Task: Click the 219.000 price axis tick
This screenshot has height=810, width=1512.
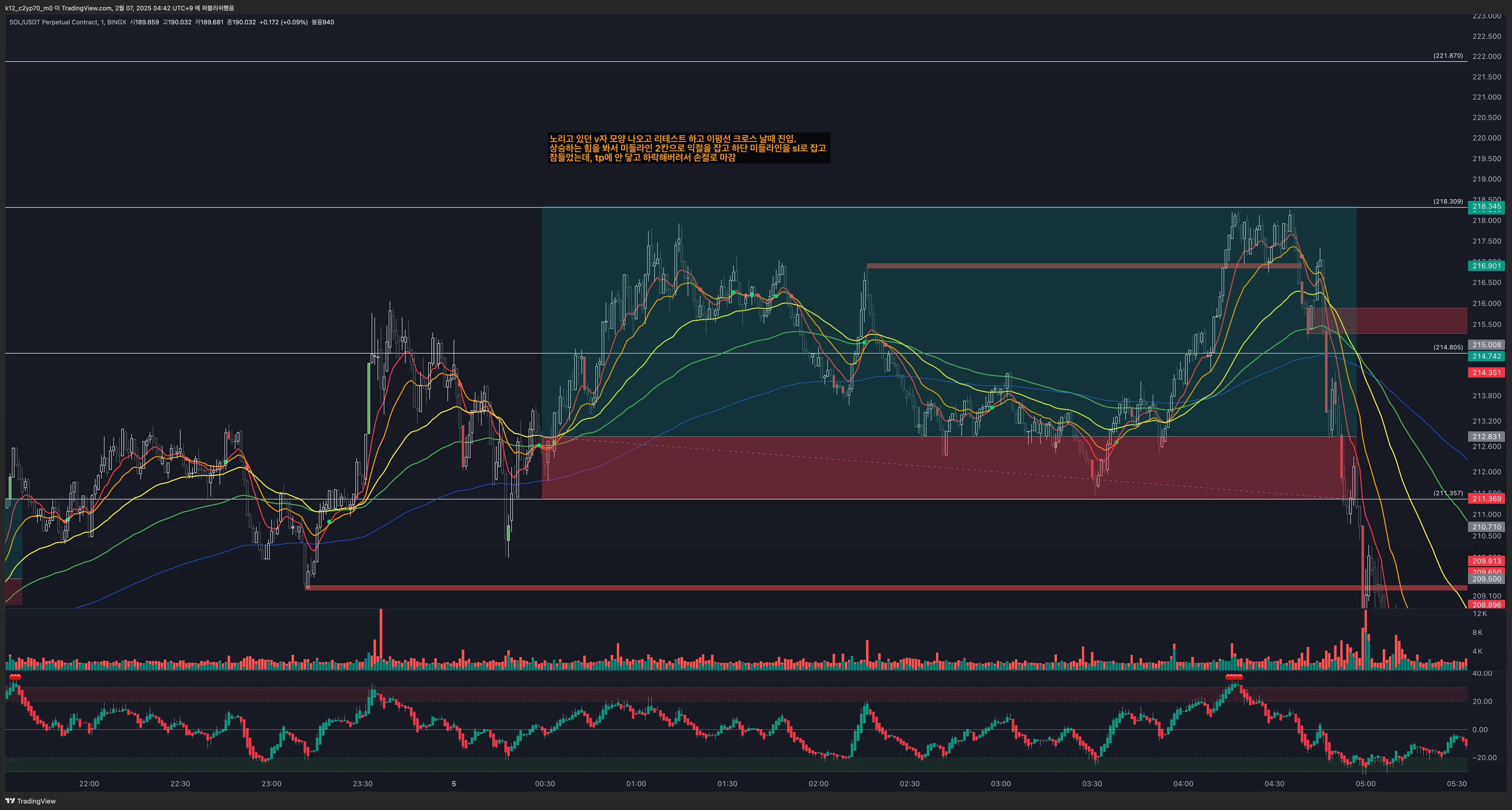Action: (x=1486, y=179)
